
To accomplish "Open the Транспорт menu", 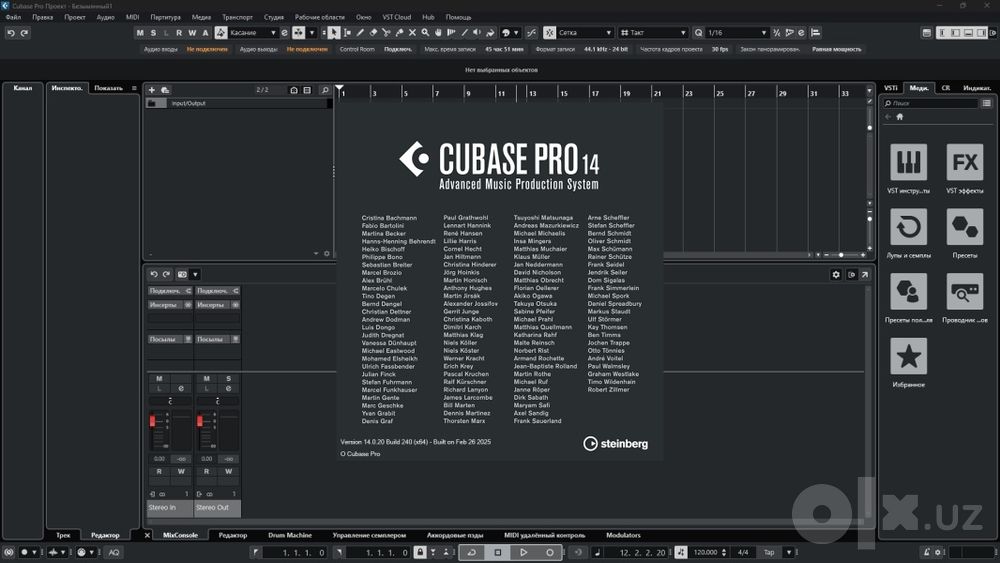I will point(237,17).
